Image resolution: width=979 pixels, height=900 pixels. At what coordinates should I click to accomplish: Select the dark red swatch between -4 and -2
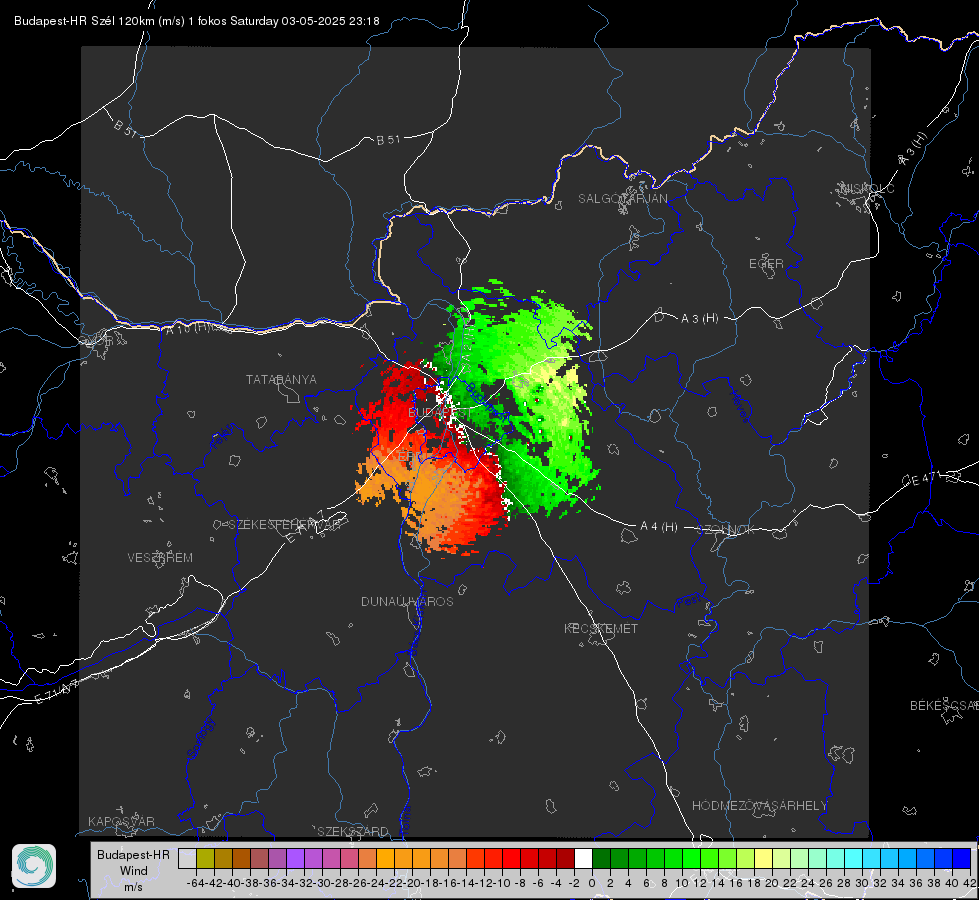tap(565, 858)
